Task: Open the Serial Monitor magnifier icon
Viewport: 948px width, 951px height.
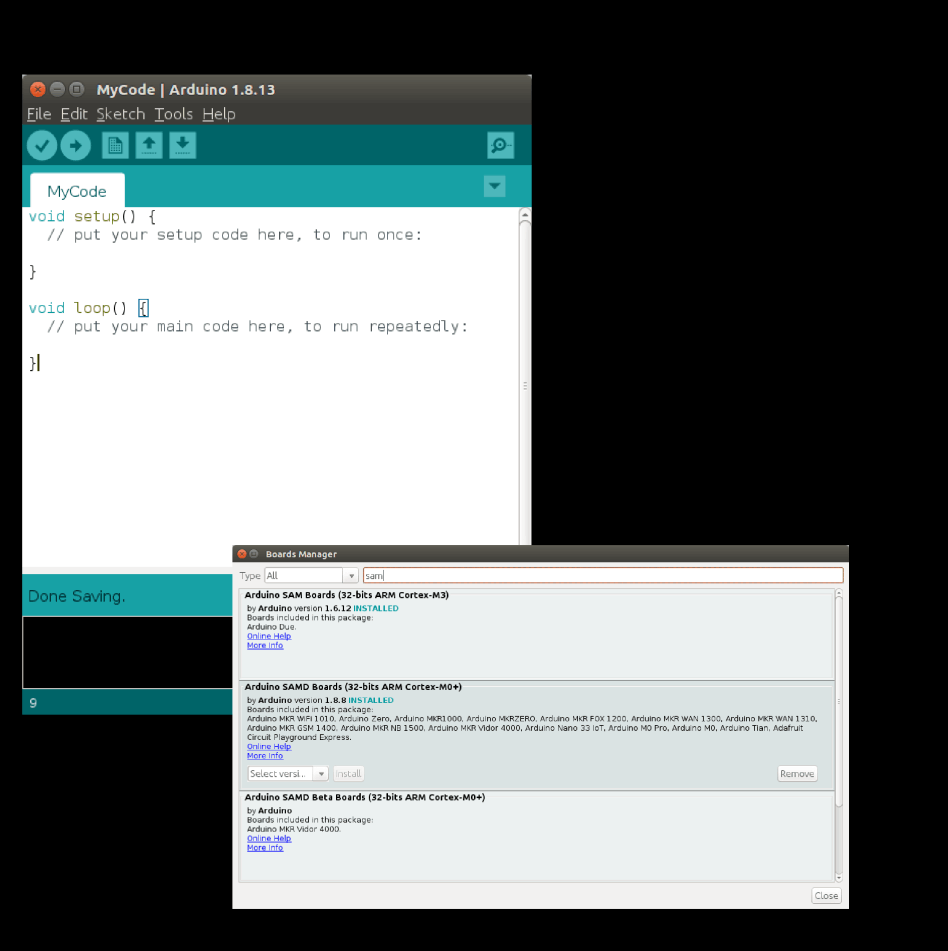Action: click(500, 146)
